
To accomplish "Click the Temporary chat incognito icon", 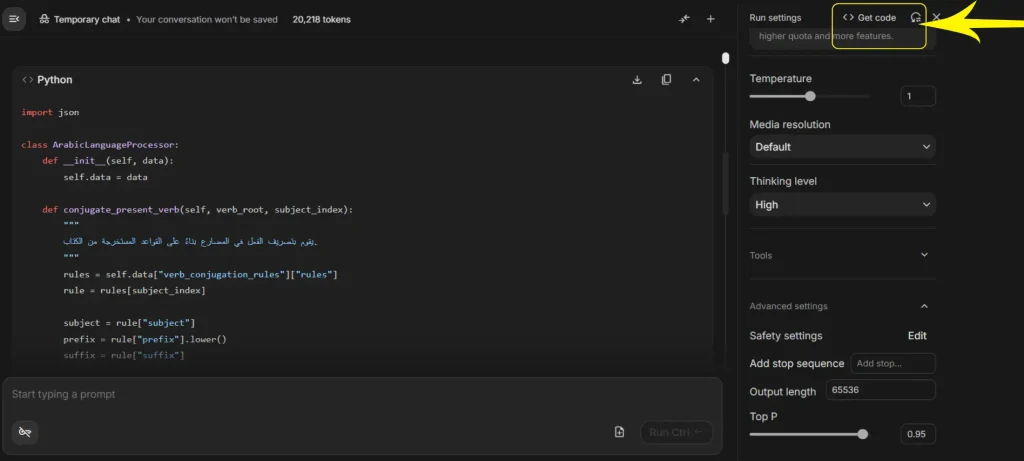I will tap(44, 20).
